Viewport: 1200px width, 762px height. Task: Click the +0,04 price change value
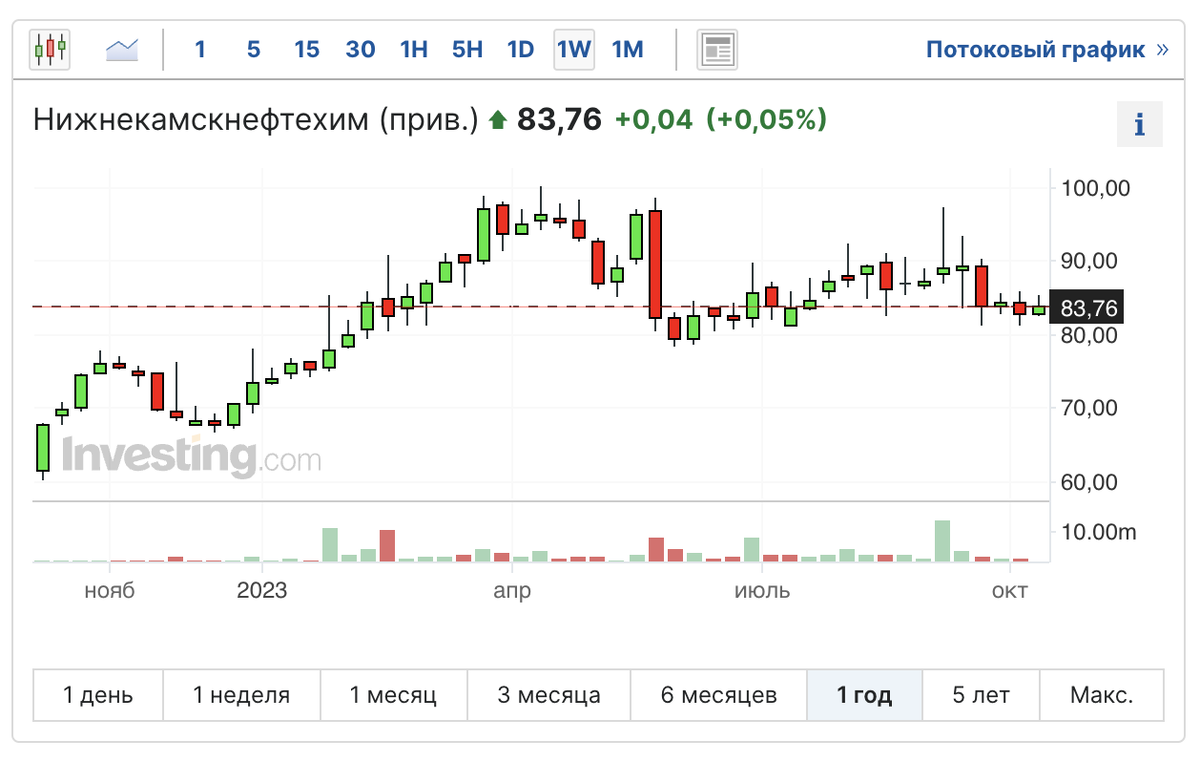coord(653,120)
